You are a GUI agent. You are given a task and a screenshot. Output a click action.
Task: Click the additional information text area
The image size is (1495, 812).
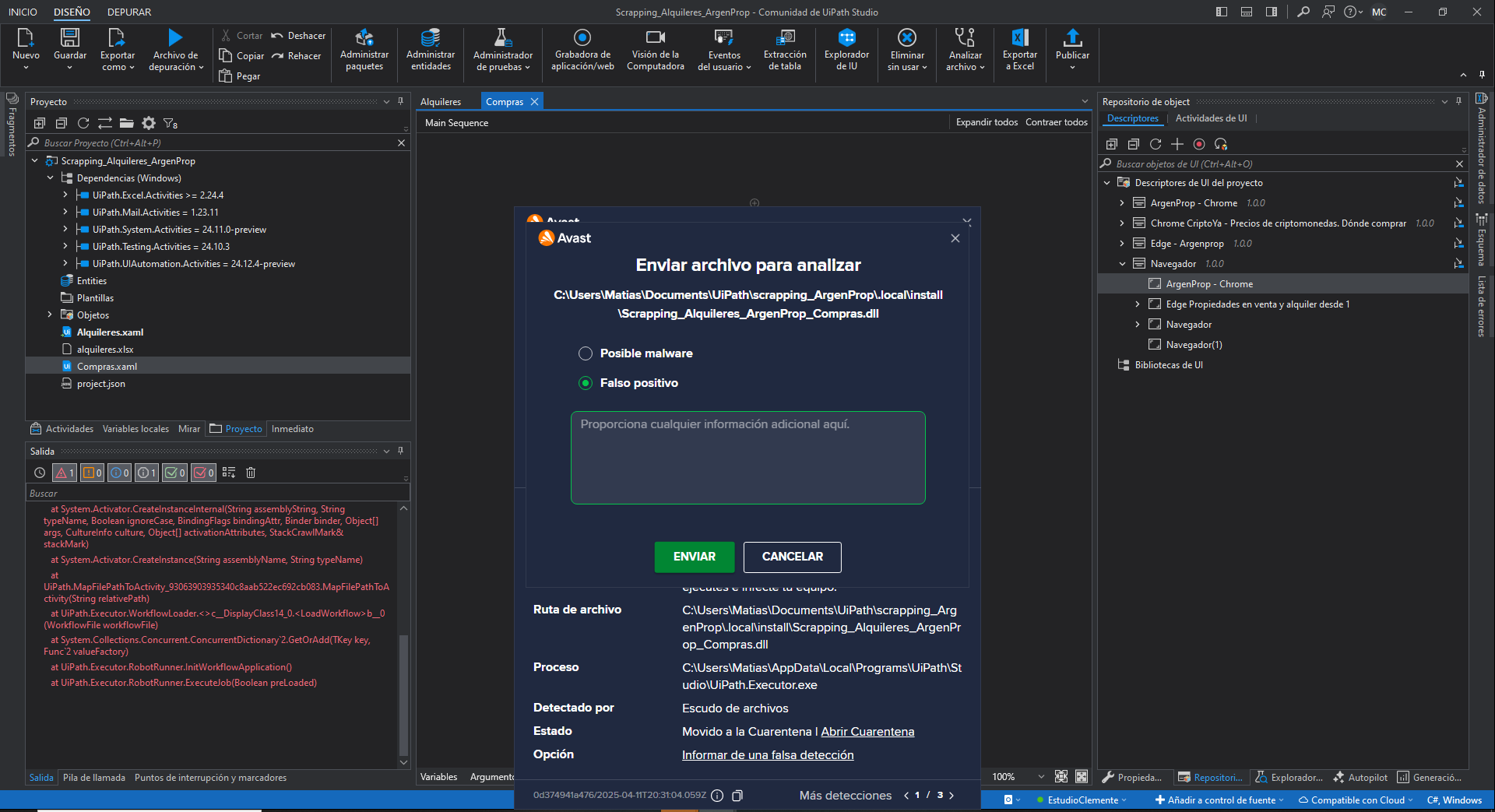[748, 458]
